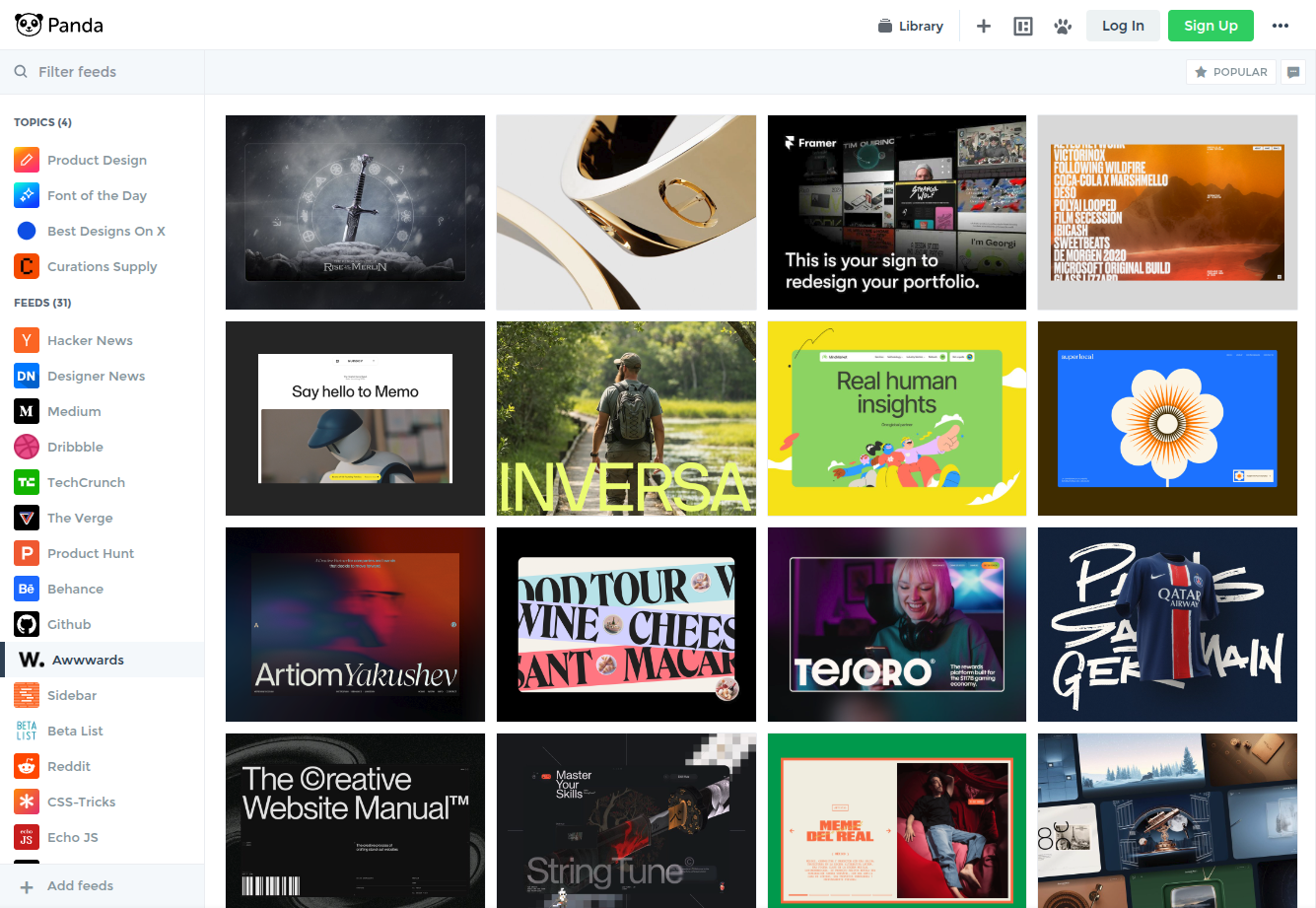Image resolution: width=1316 pixels, height=908 pixels.
Task: Open the three-dots more menu
Action: [1280, 26]
